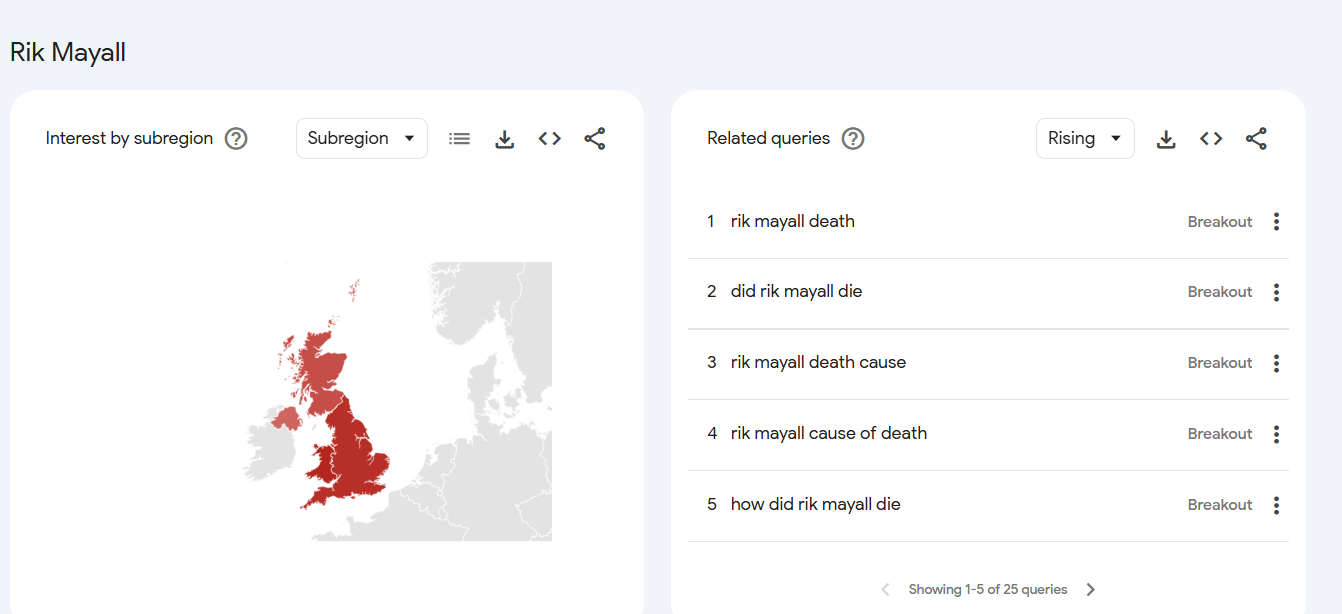1342x614 pixels.
Task: Click the 'Related queries' title
Action: click(768, 139)
